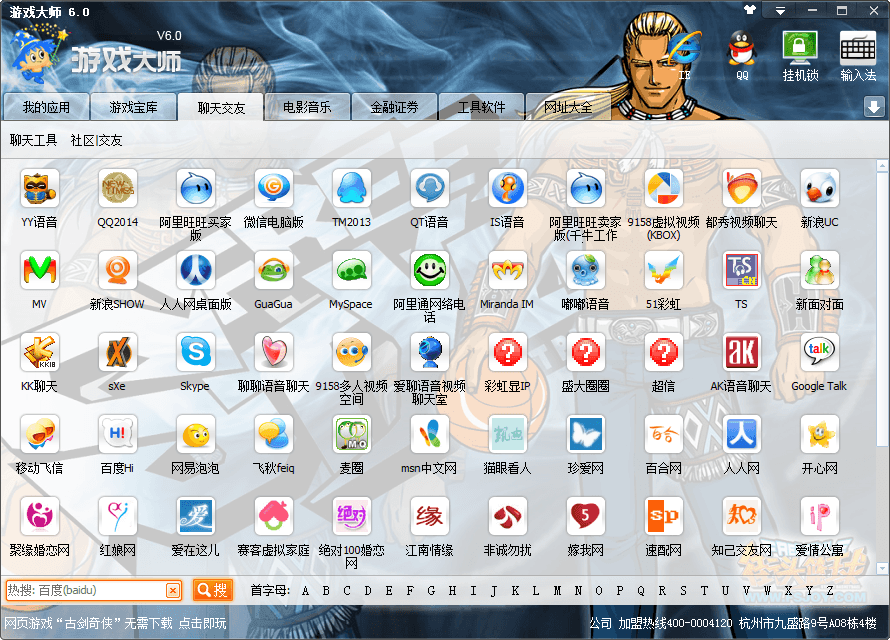Open the 工具软件 tab

click(x=481, y=107)
